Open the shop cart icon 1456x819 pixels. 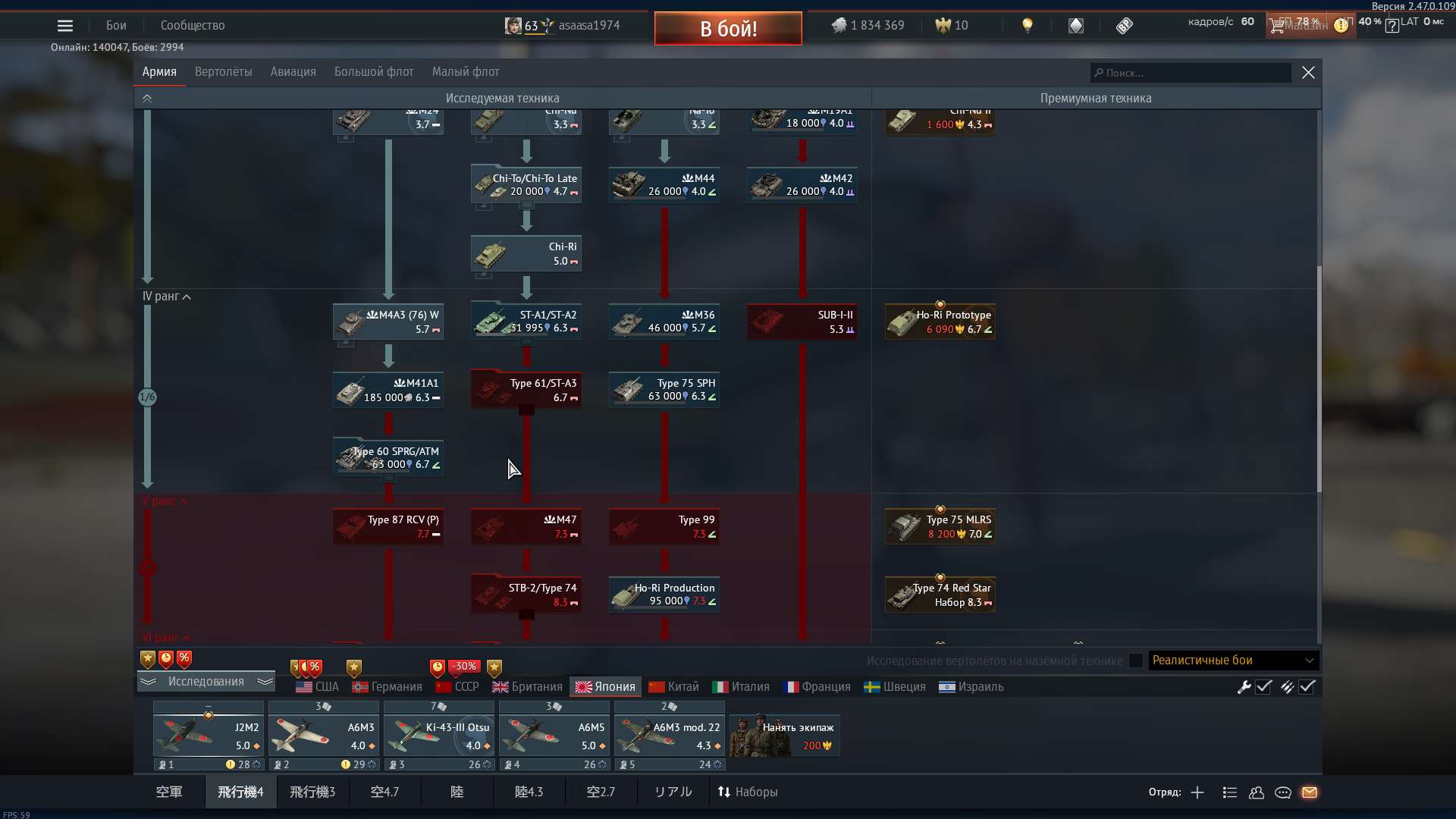coord(1278,27)
